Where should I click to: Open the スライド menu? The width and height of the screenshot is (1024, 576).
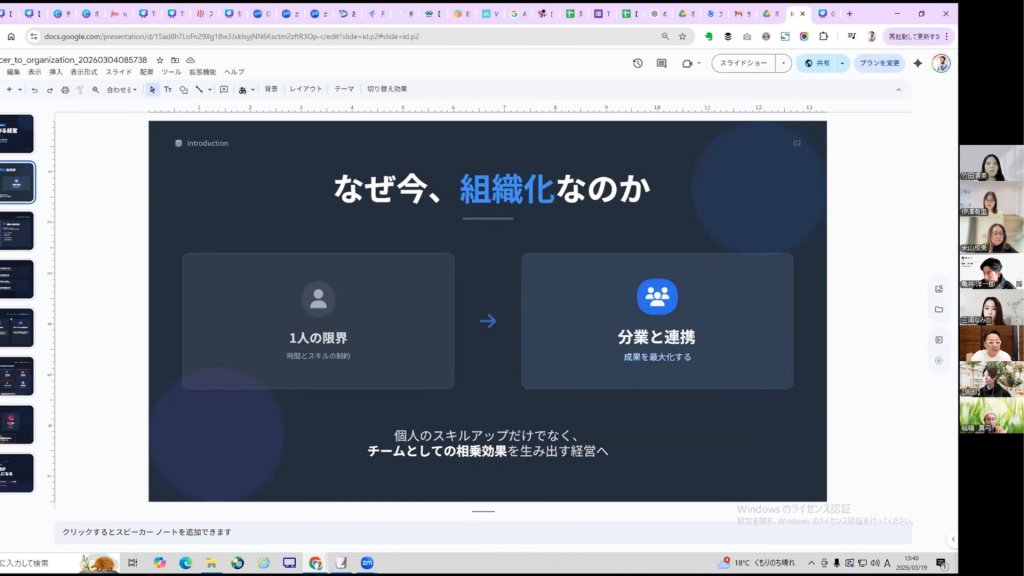pos(118,72)
